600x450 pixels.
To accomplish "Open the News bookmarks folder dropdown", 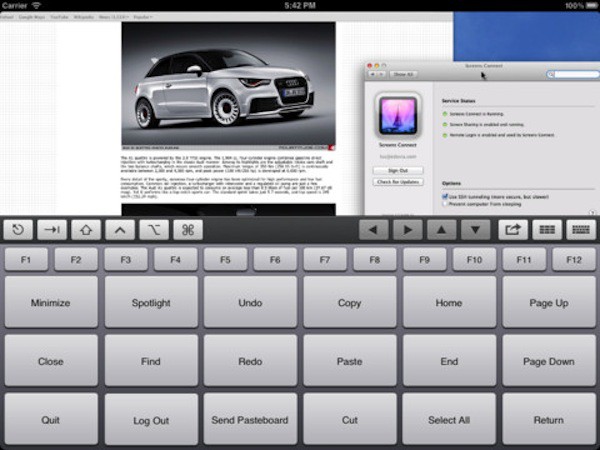I will [x=111, y=18].
